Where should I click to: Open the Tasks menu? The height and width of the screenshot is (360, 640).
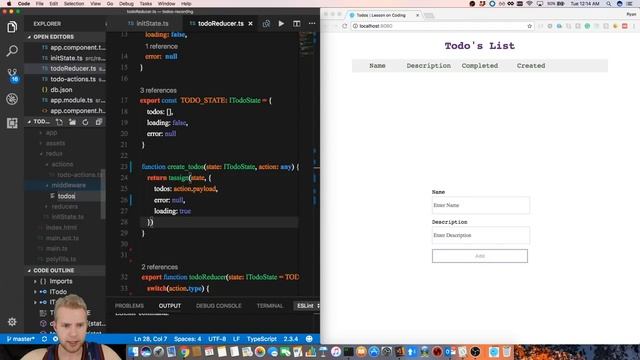point(146,4)
